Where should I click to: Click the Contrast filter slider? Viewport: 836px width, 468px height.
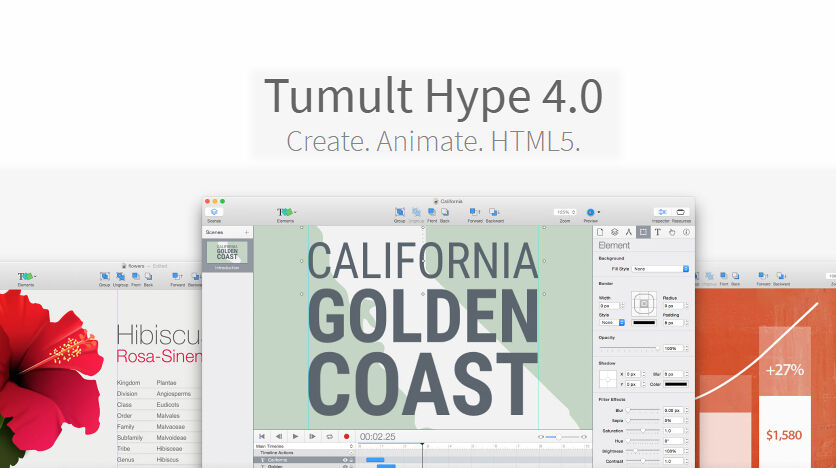coord(644,461)
